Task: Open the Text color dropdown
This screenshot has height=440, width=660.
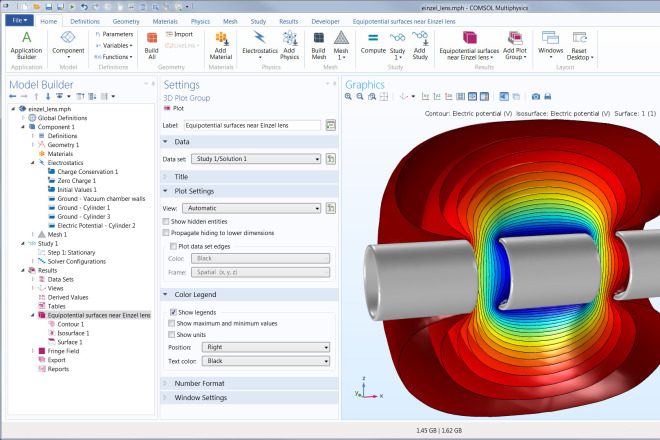Action: tap(266, 361)
